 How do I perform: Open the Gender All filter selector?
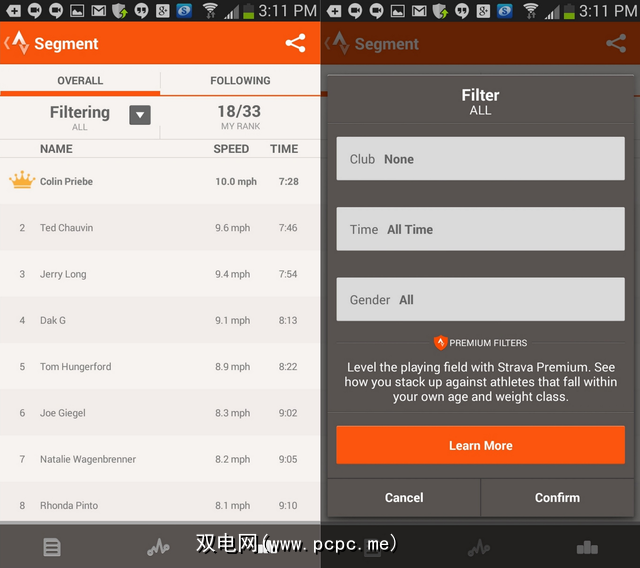coord(480,299)
